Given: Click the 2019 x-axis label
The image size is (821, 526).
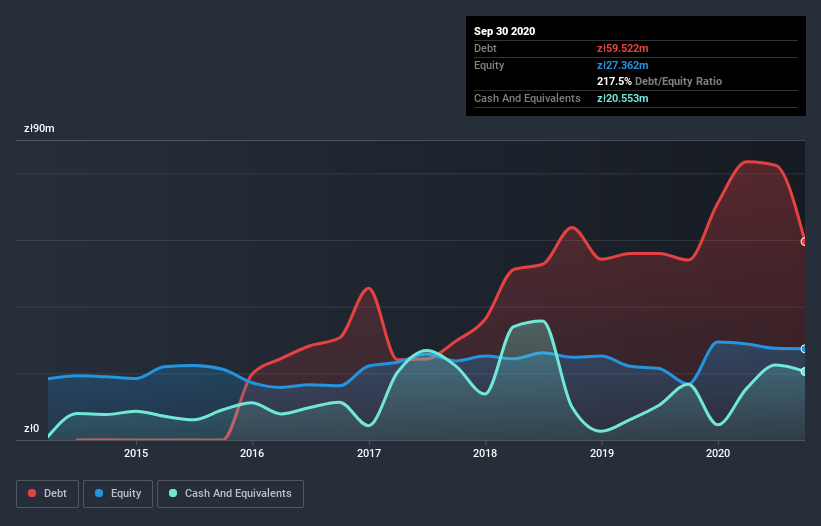Looking at the screenshot, I should click(602, 453).
